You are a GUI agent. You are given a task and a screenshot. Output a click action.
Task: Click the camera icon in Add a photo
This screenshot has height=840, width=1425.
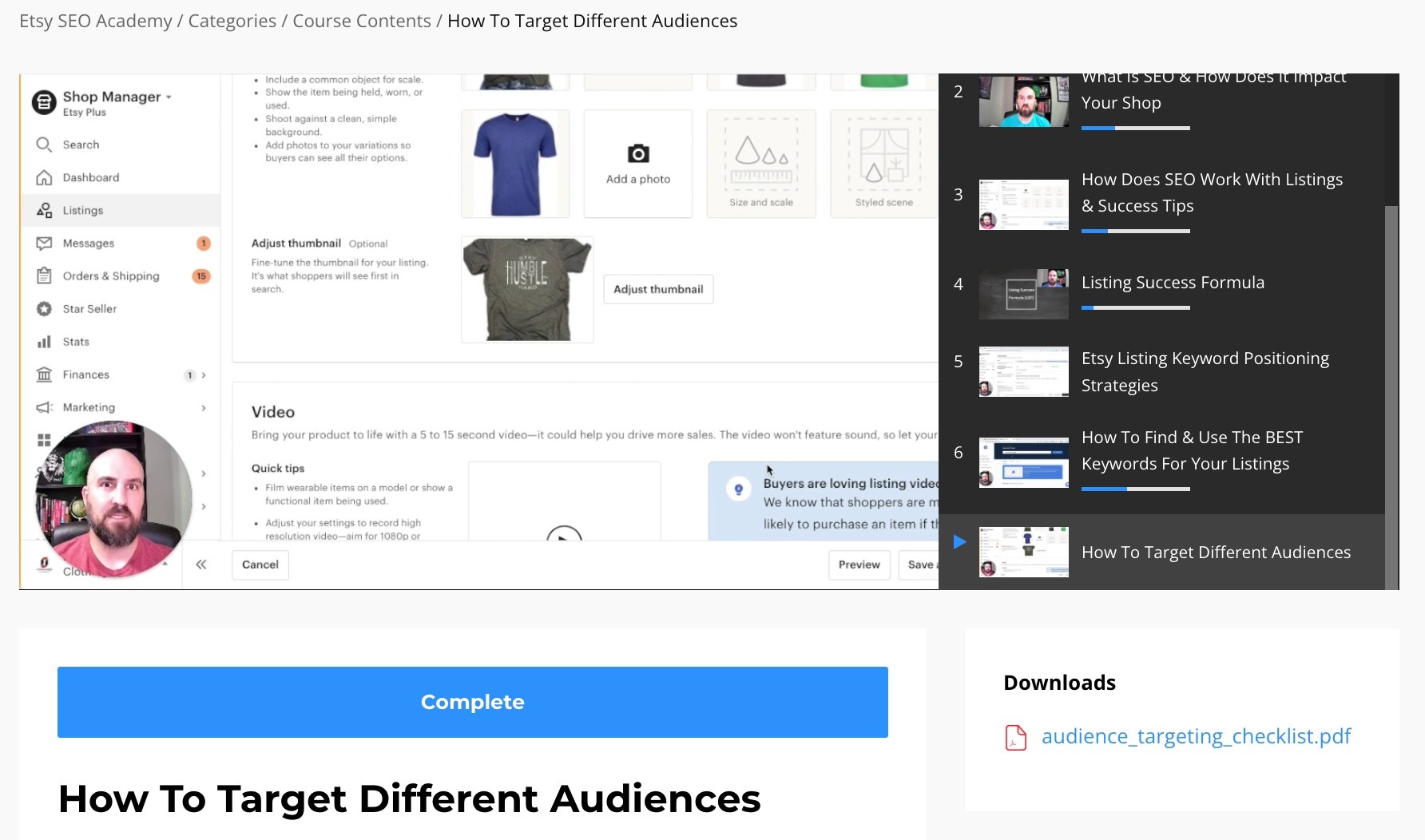[x=638, y=153]
